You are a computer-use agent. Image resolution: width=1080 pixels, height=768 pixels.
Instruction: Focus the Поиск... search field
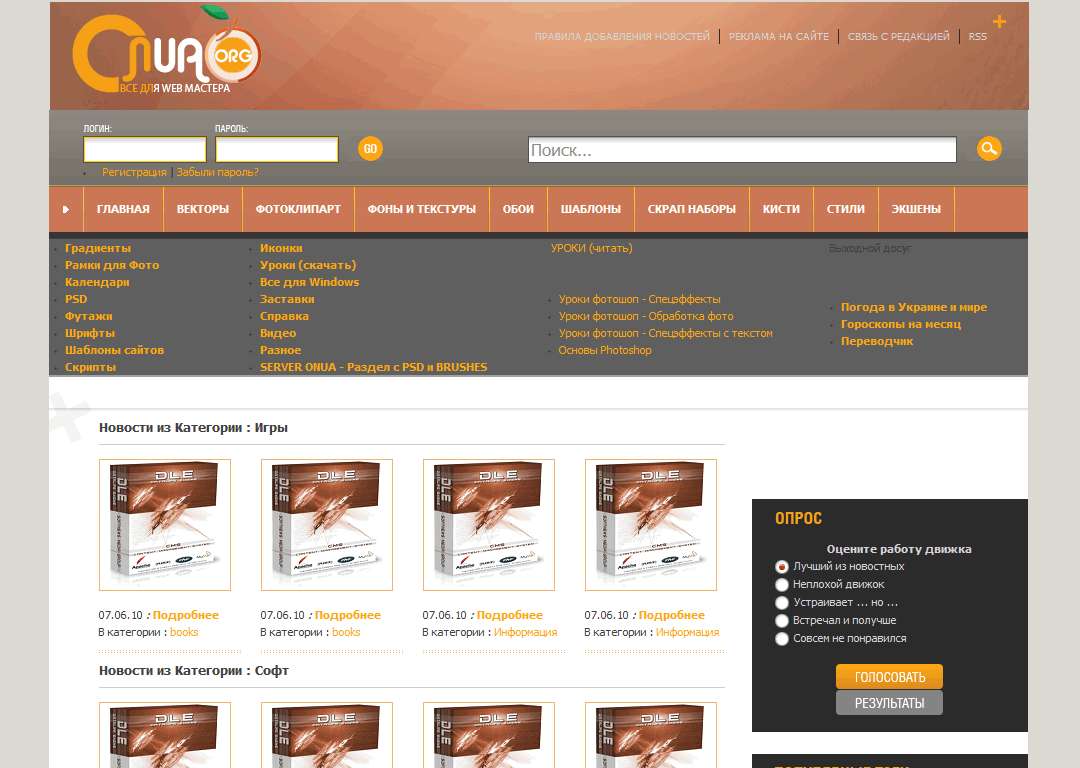click(742, 149)
